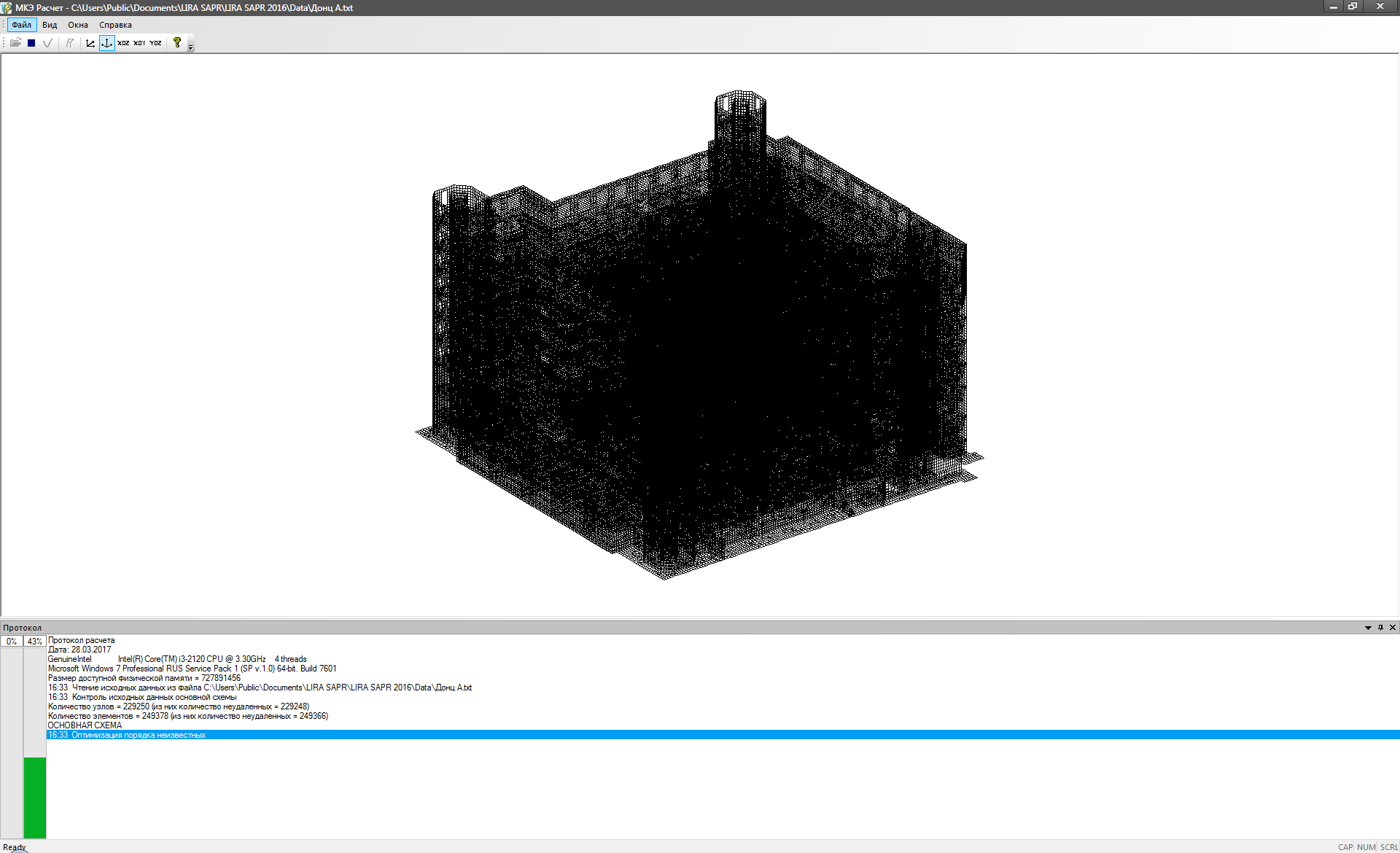Toggle the highlighted isometric axes view
The image size is (1400, 853).
tap(107, 43)
